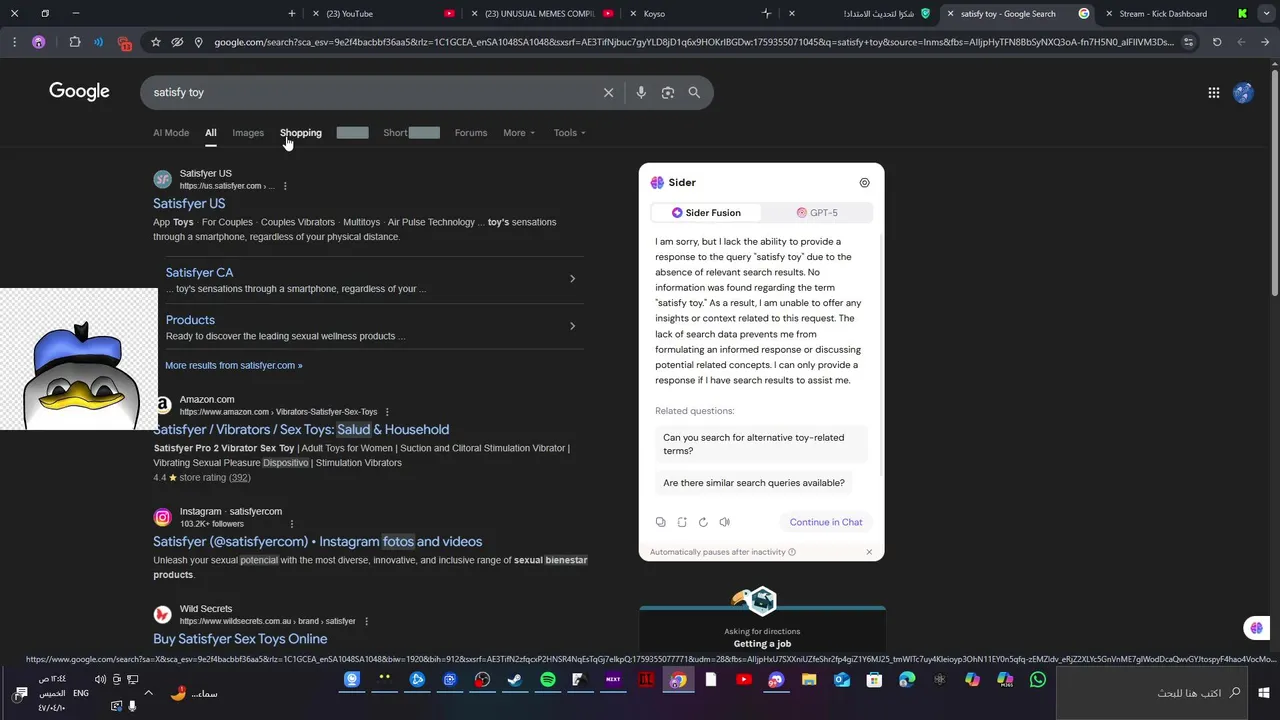Viewport: 1280px width, 720px height.
Task: Click the Sider floating brain button
Action: pos(1256,628)
